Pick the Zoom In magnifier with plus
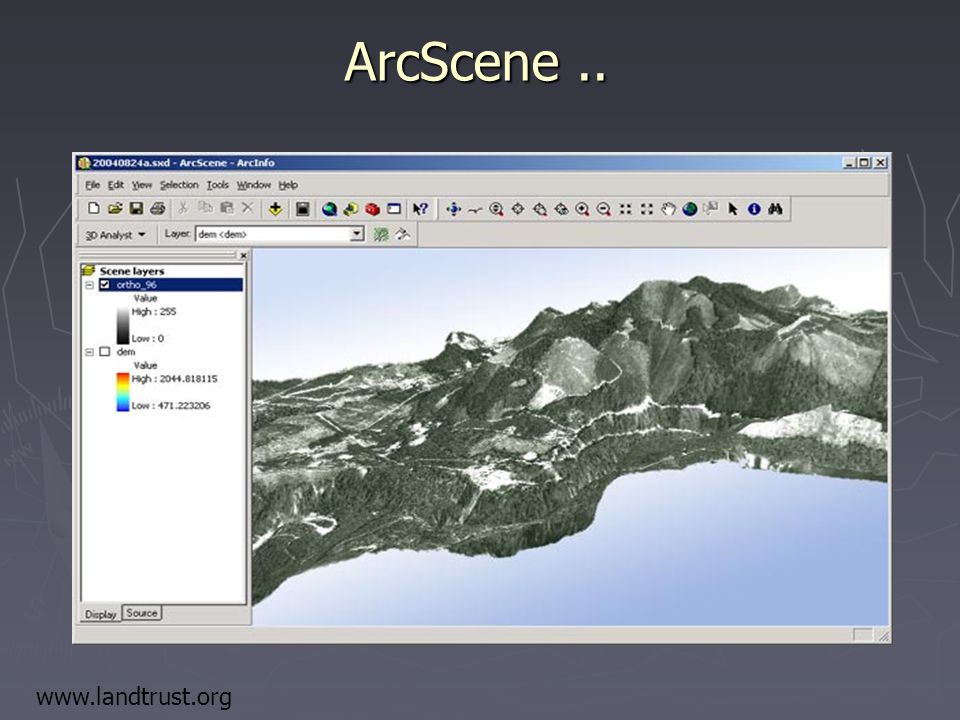 click(x=582, y=209)
